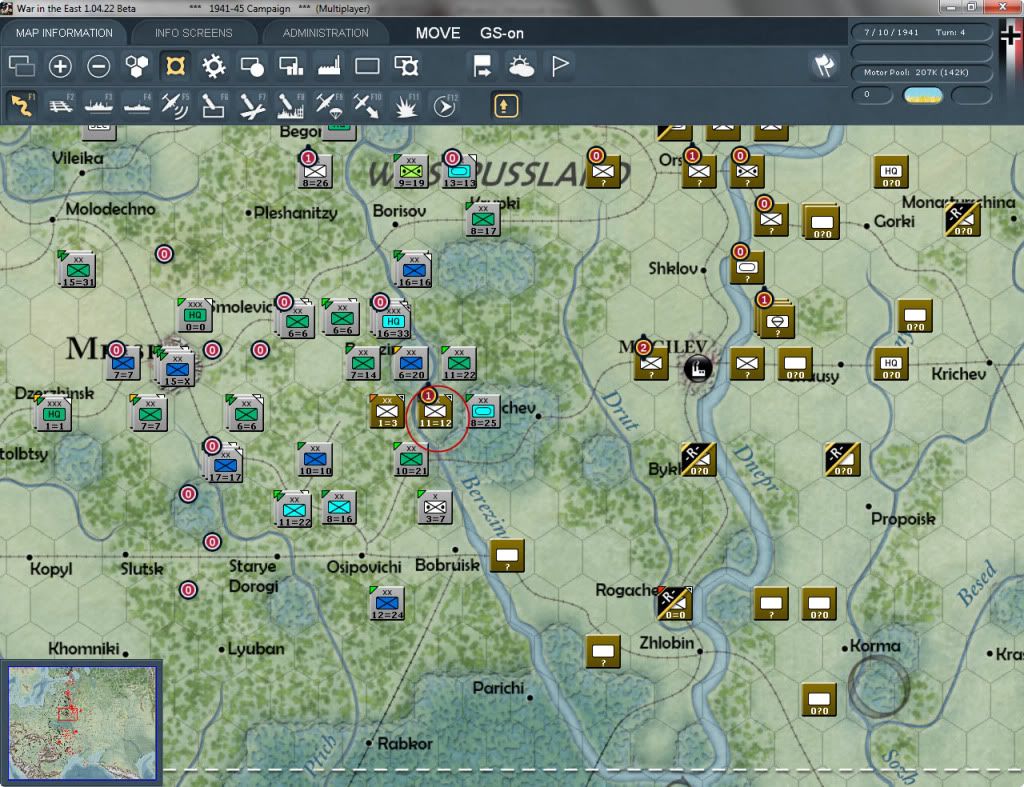Screen dimensions: 1024x787
Task: Select the cyan HQ stack labeled 16=33
Action: pyautogui.click(x=392, y=321)
